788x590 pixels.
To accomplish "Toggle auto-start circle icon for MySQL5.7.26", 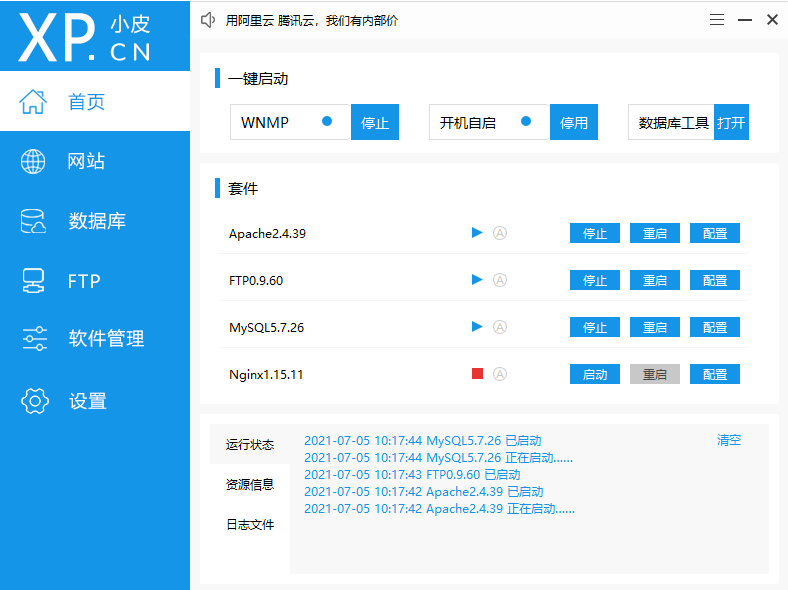I will [x=500, y=327].
